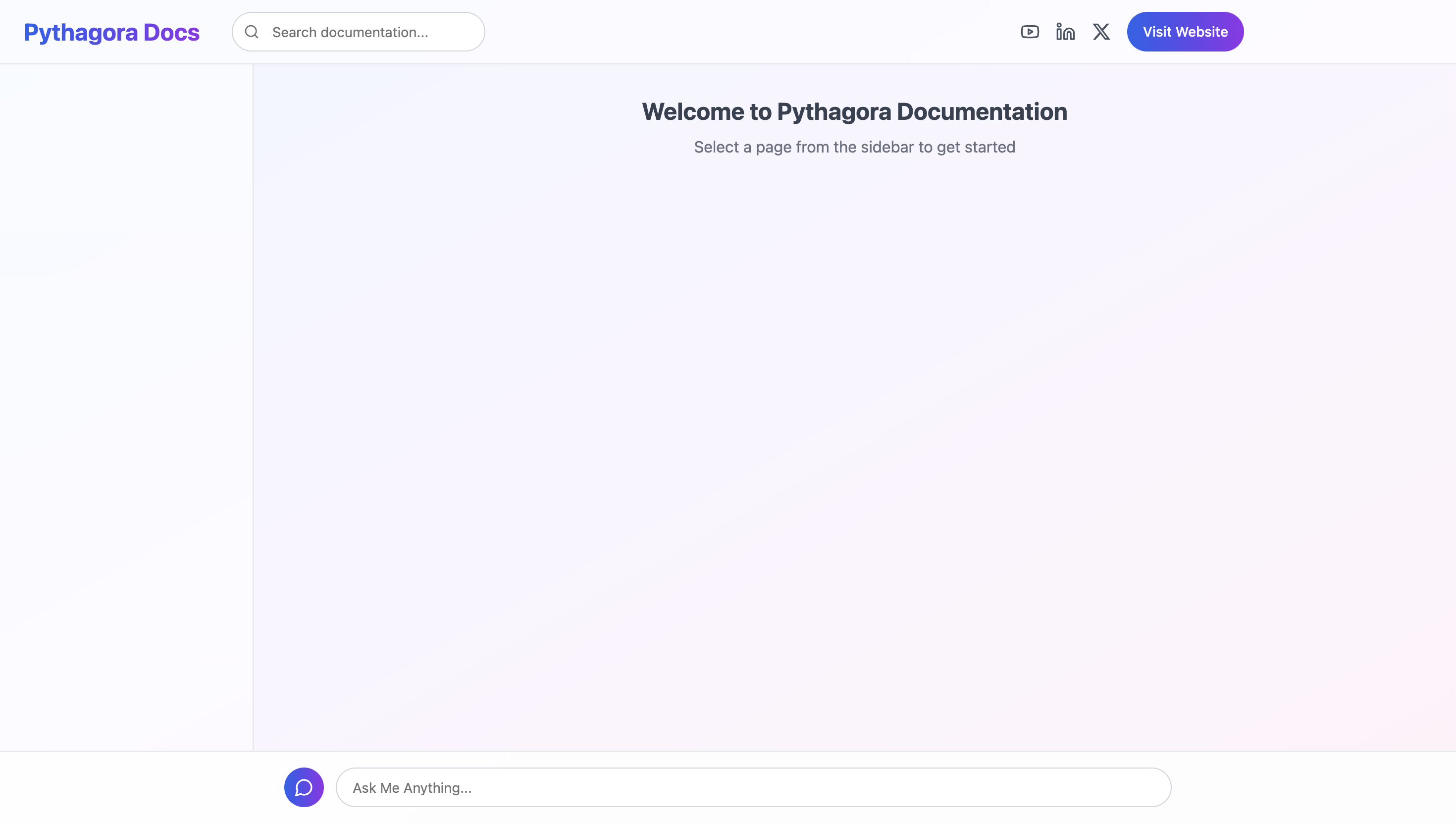Open the YouTube channel icon
Viewport: 1456px width, 823px height.
(1029, 32)
